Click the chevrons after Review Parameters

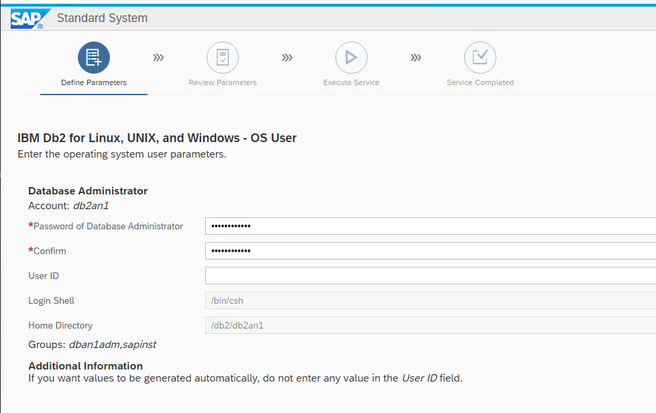(287, 57)
